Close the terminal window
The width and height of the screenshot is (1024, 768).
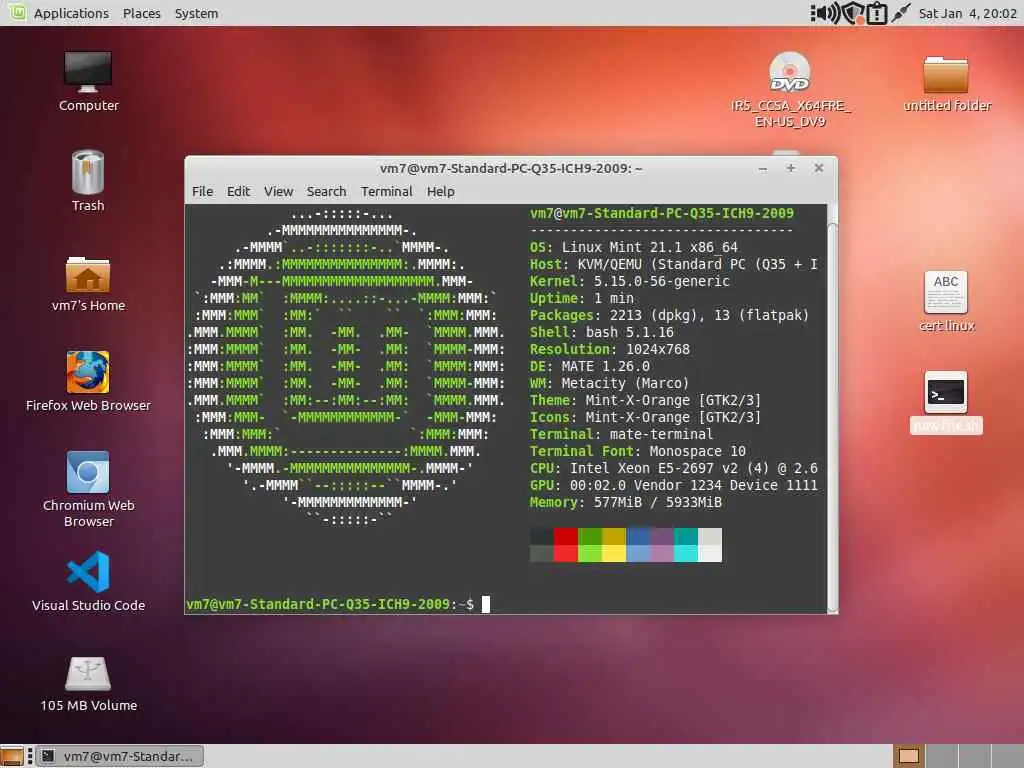[x=819, y=168]
